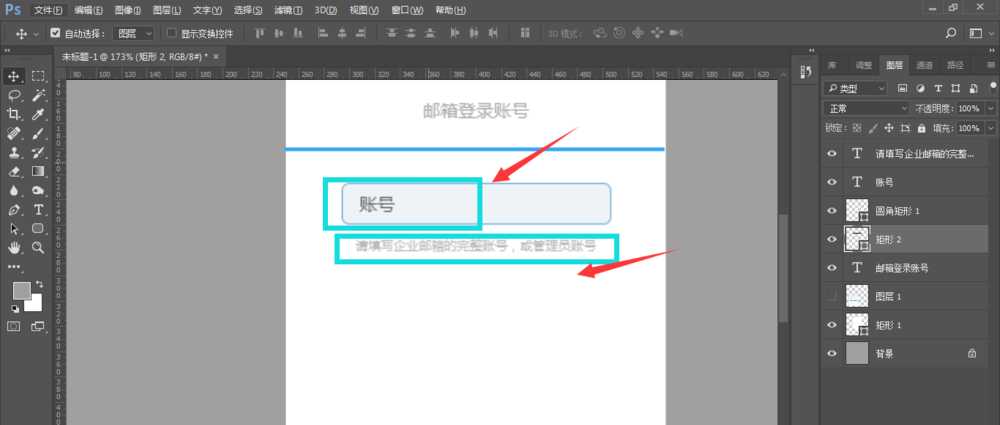This screenshot has width=1000, height=425.
Task: Expand the layer filter 类型 dropdown
Action: [854, 88]
